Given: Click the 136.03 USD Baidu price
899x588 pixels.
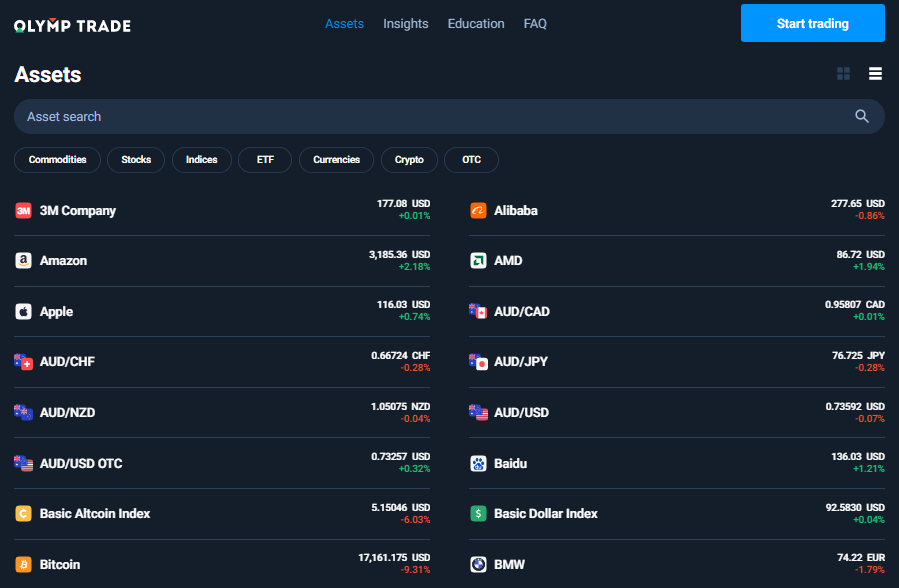Looking at the screenshot, I should click(858, 457).
